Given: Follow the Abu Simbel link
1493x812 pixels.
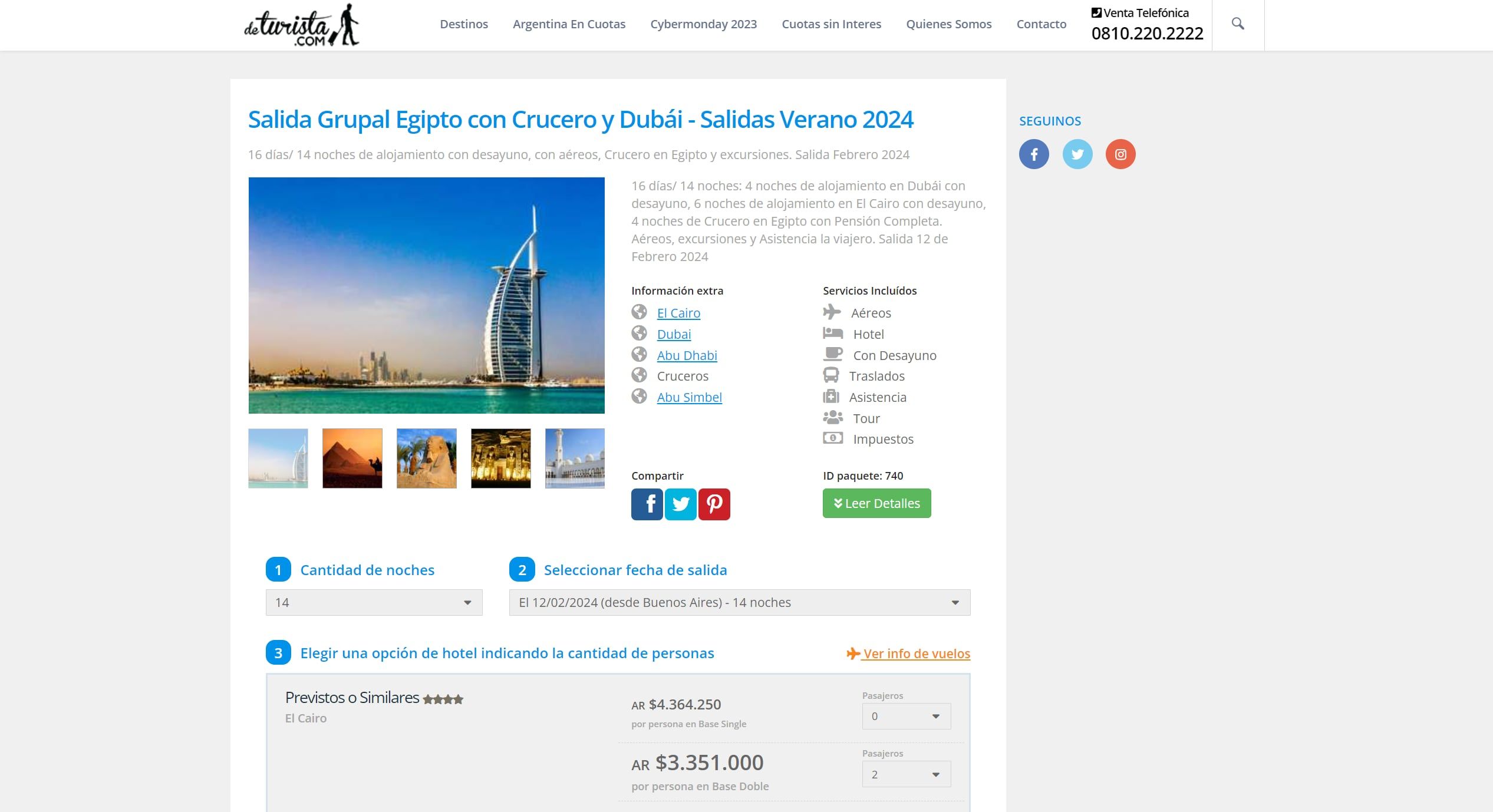Looking at the screenshot, I should (689, 397).
